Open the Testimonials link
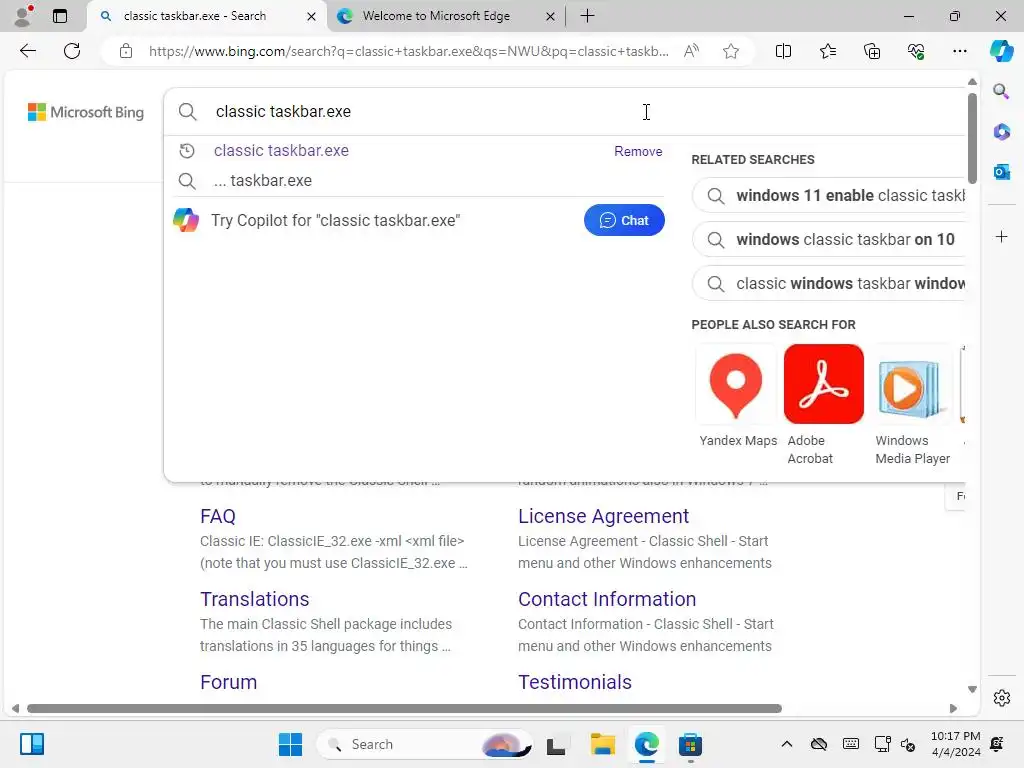The image size is (1024, 768). point(575,682)
